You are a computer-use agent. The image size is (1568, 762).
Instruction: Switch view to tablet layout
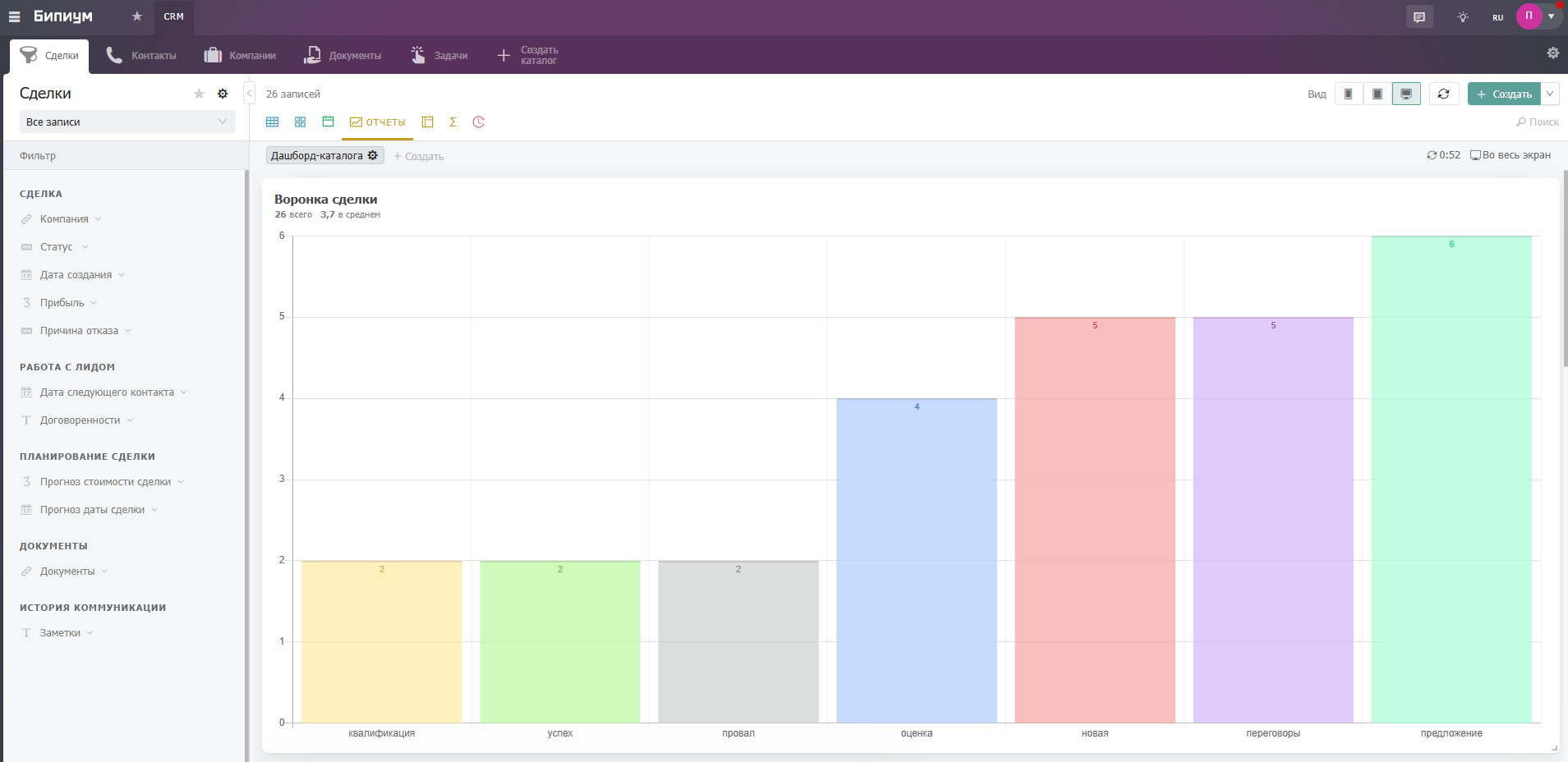tap(1377, 94)
